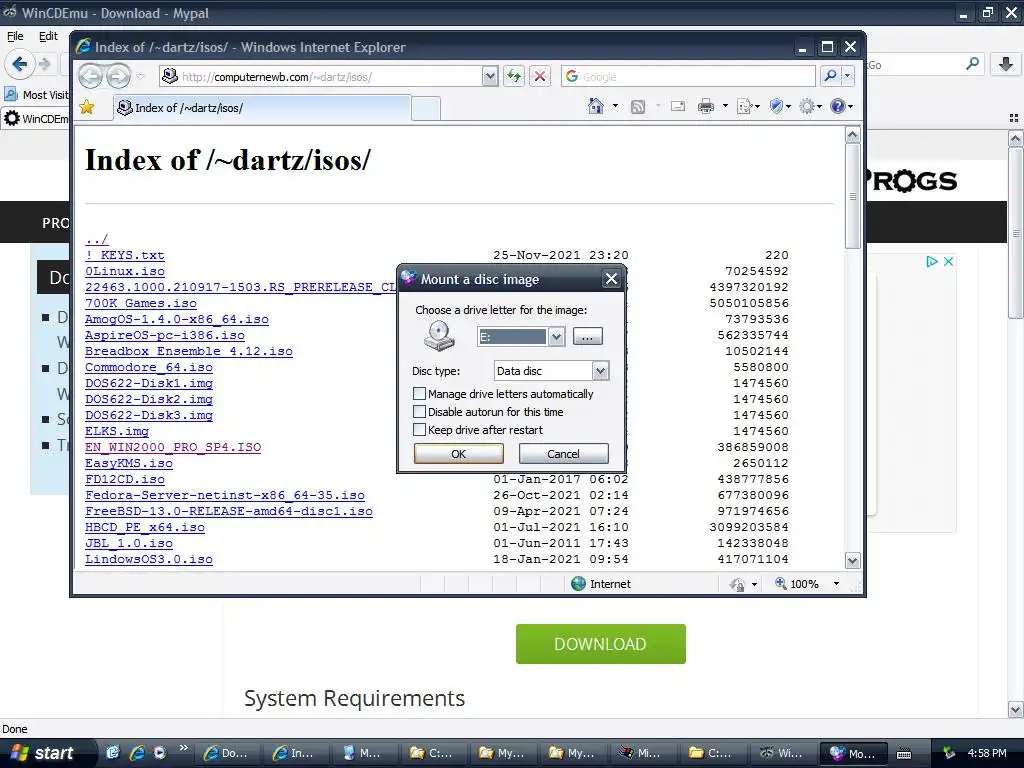This screenshot has height=768, width=1024.
Task: Click the IE refresh page icon
Action: 514,76
